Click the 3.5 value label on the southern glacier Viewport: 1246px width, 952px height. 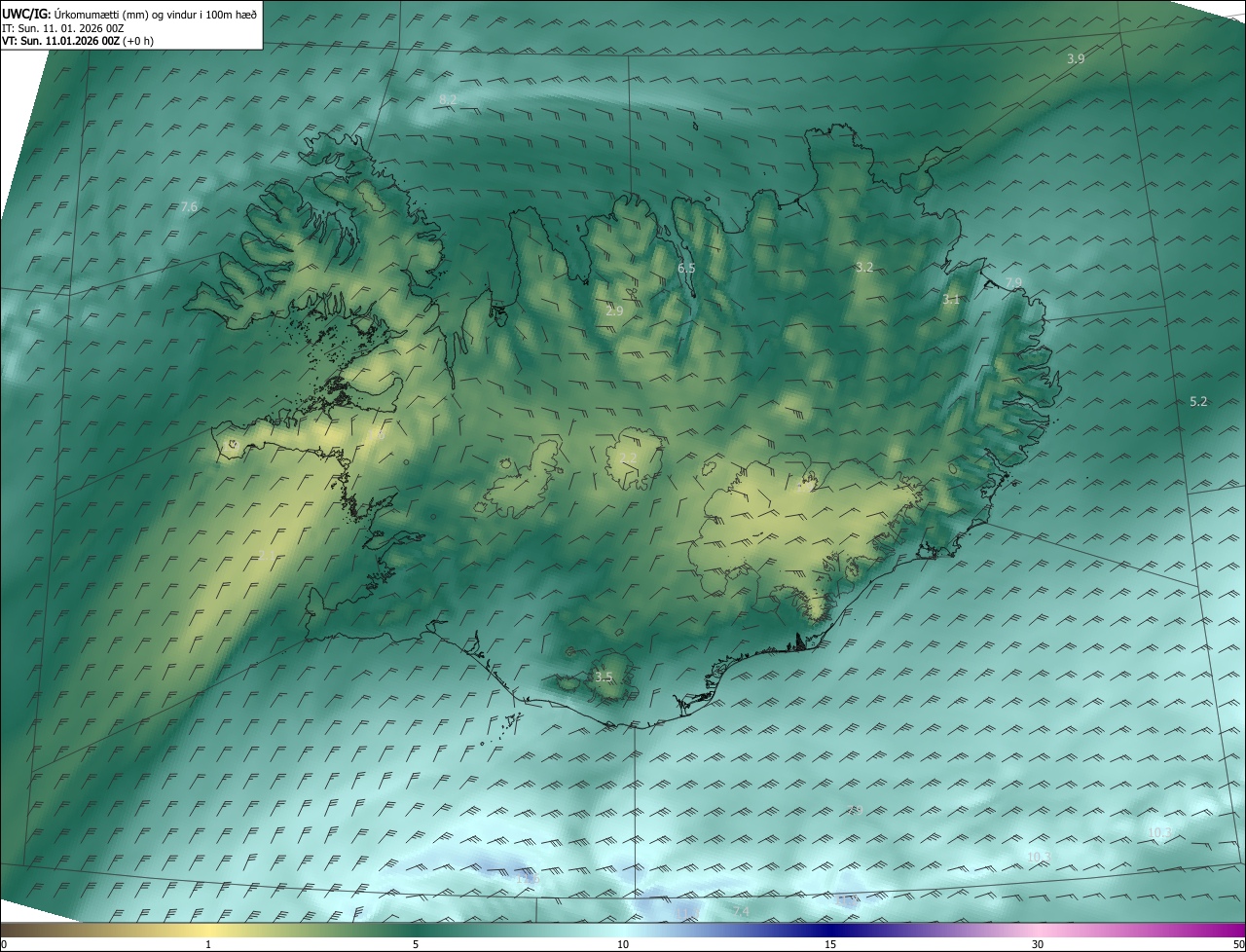pyautogui.click(x=604, y=677)
